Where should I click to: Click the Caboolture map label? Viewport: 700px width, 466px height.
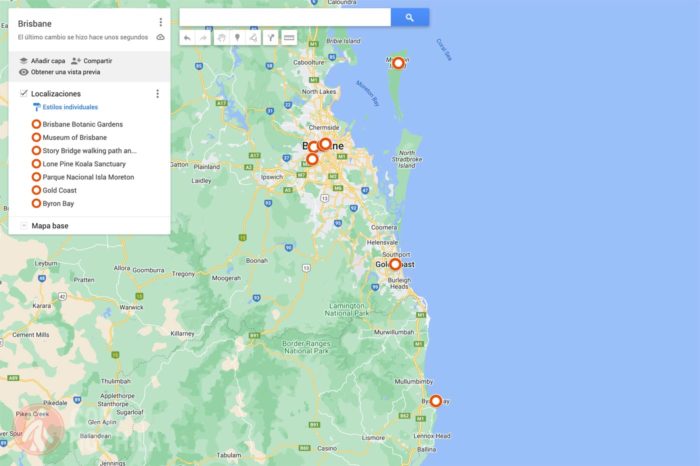coord(308,62)
